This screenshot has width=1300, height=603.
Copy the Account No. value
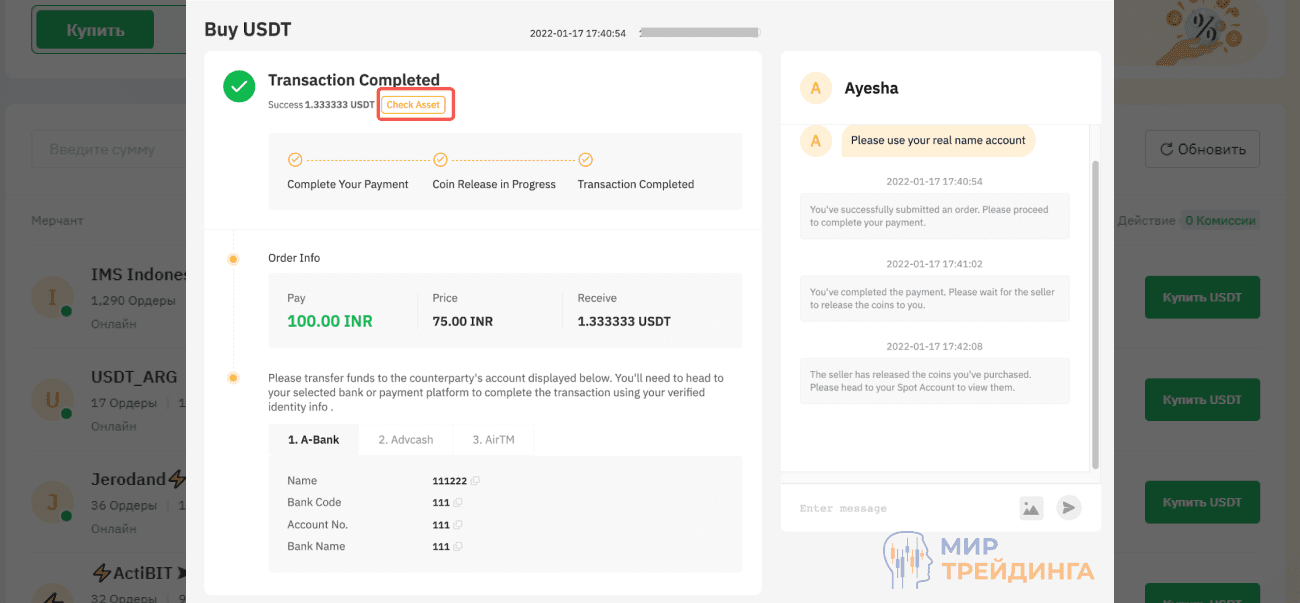457,524
